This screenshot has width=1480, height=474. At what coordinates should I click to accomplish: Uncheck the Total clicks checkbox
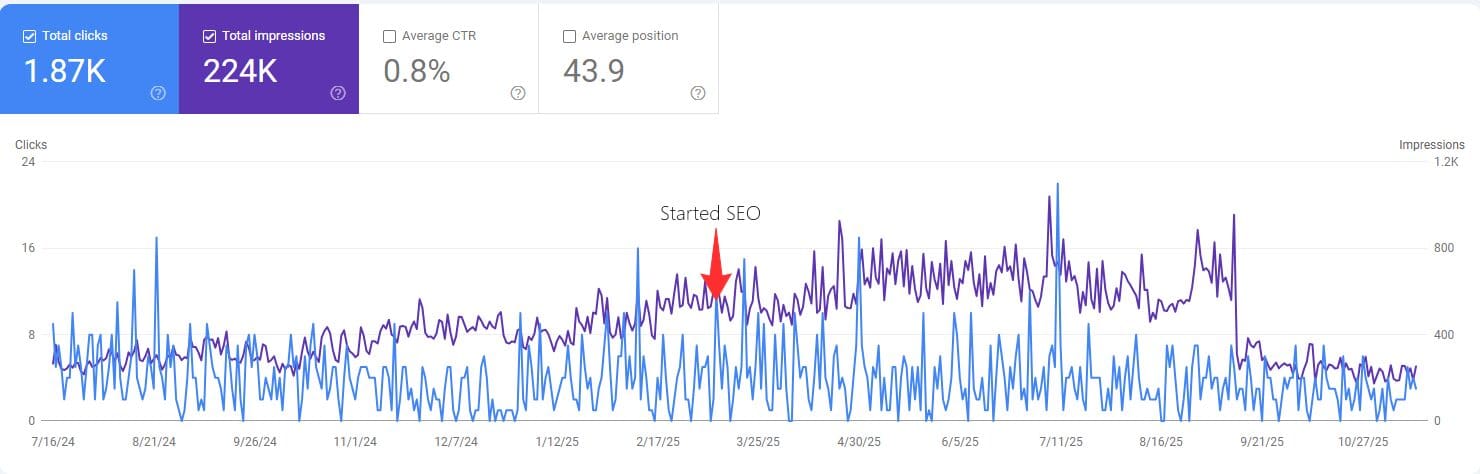[29, 36]
